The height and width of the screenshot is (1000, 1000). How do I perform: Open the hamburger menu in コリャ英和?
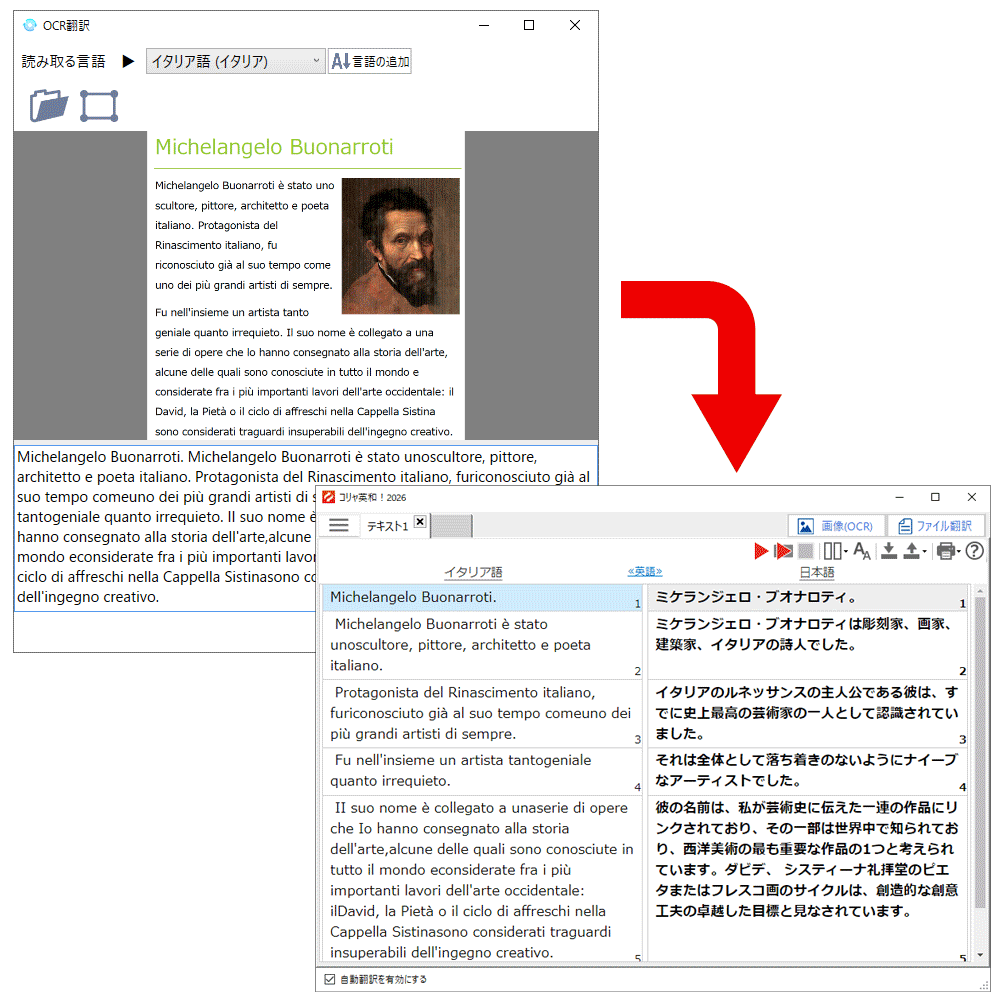[339, 525]
